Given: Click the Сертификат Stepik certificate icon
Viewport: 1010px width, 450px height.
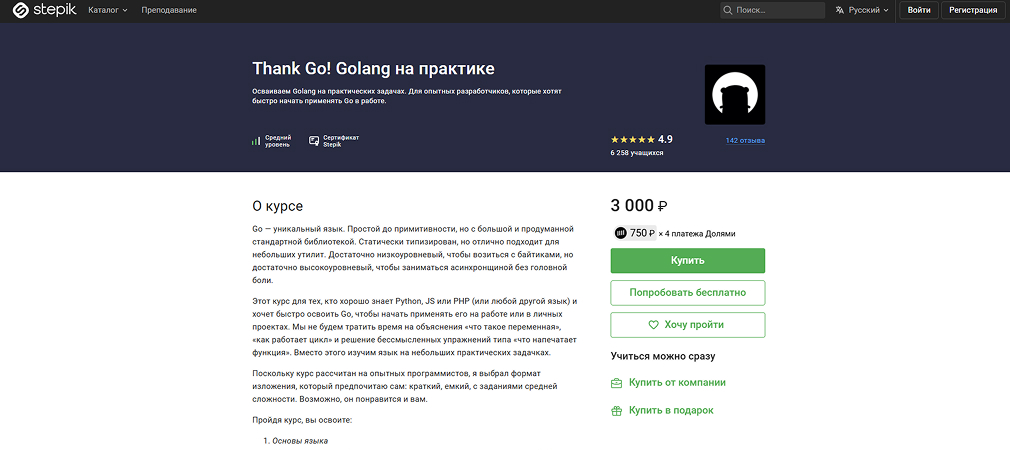Looking at the screenshot, I should click(314, 140).
